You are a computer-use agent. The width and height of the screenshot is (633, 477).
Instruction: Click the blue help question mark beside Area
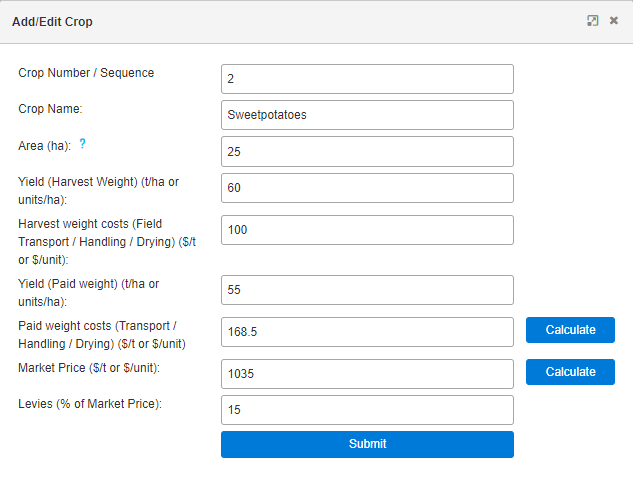(83, 144)
